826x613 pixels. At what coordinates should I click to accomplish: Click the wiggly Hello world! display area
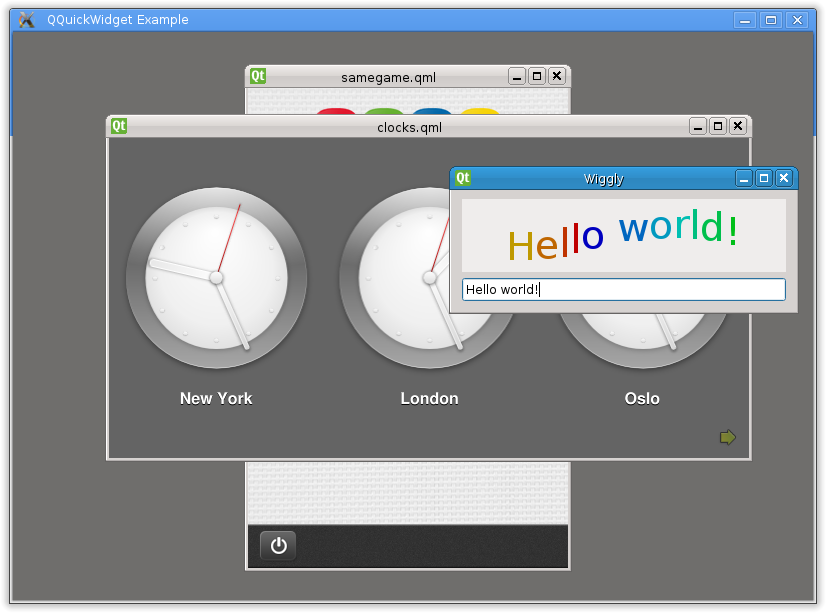tap(624, 235)
